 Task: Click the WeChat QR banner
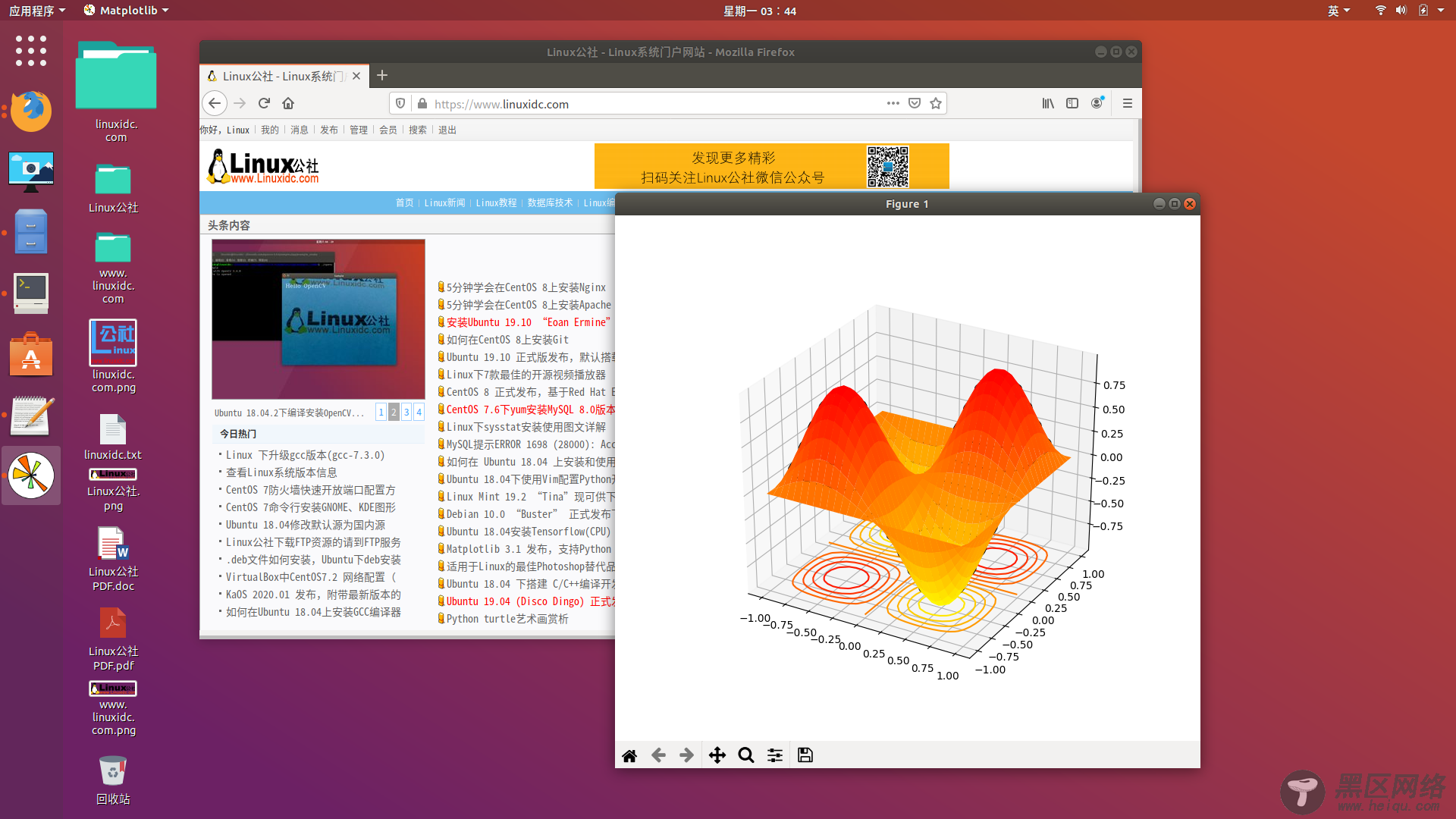coord(771,166)
